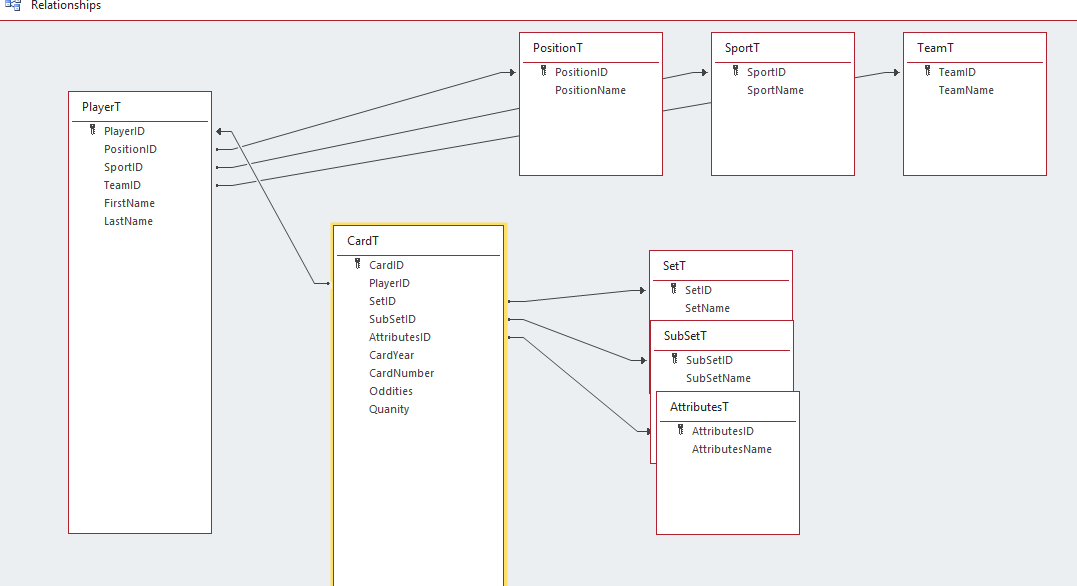This screenshot has width=1077, height=586.
Task: Select the PositionName field in PositionT
Action: click(590, 90)
